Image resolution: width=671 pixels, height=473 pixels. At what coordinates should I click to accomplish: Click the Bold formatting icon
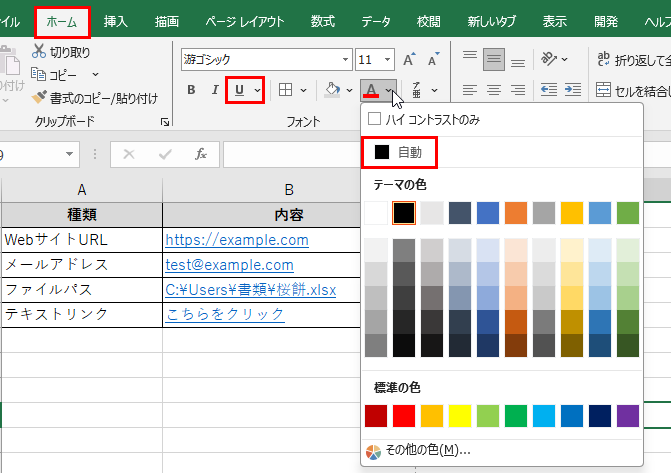tap(191, 90)
